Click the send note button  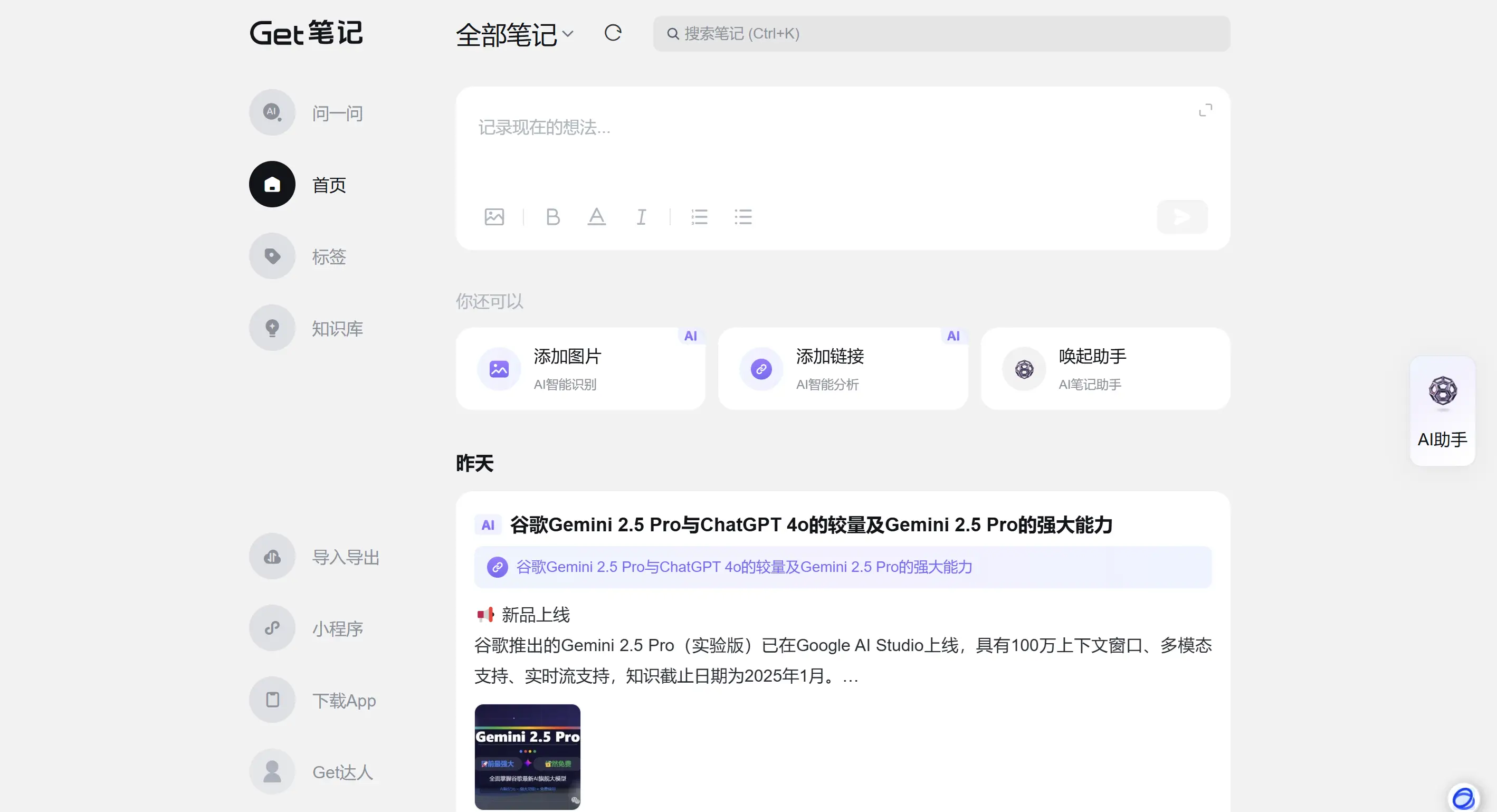click(x=1182, y=217)
